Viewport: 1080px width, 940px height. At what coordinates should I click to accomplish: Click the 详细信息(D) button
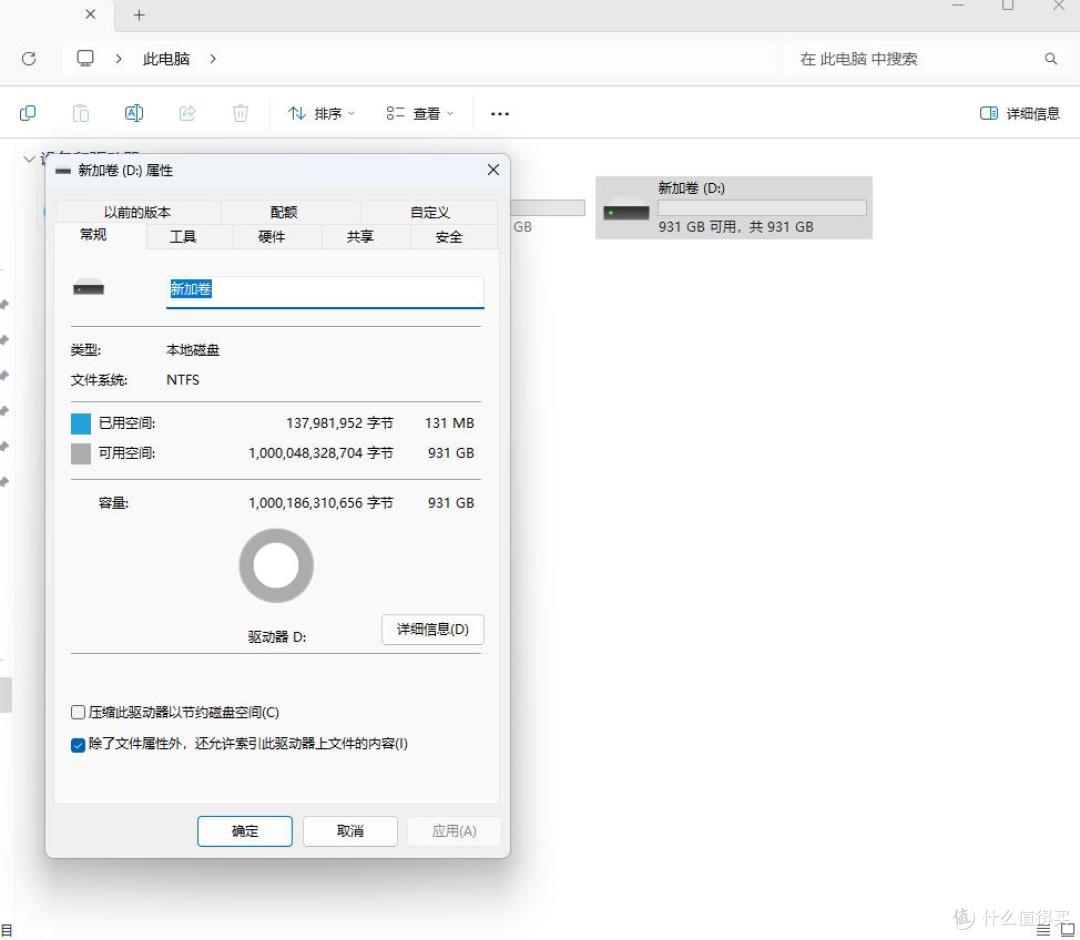pos(433,629)
